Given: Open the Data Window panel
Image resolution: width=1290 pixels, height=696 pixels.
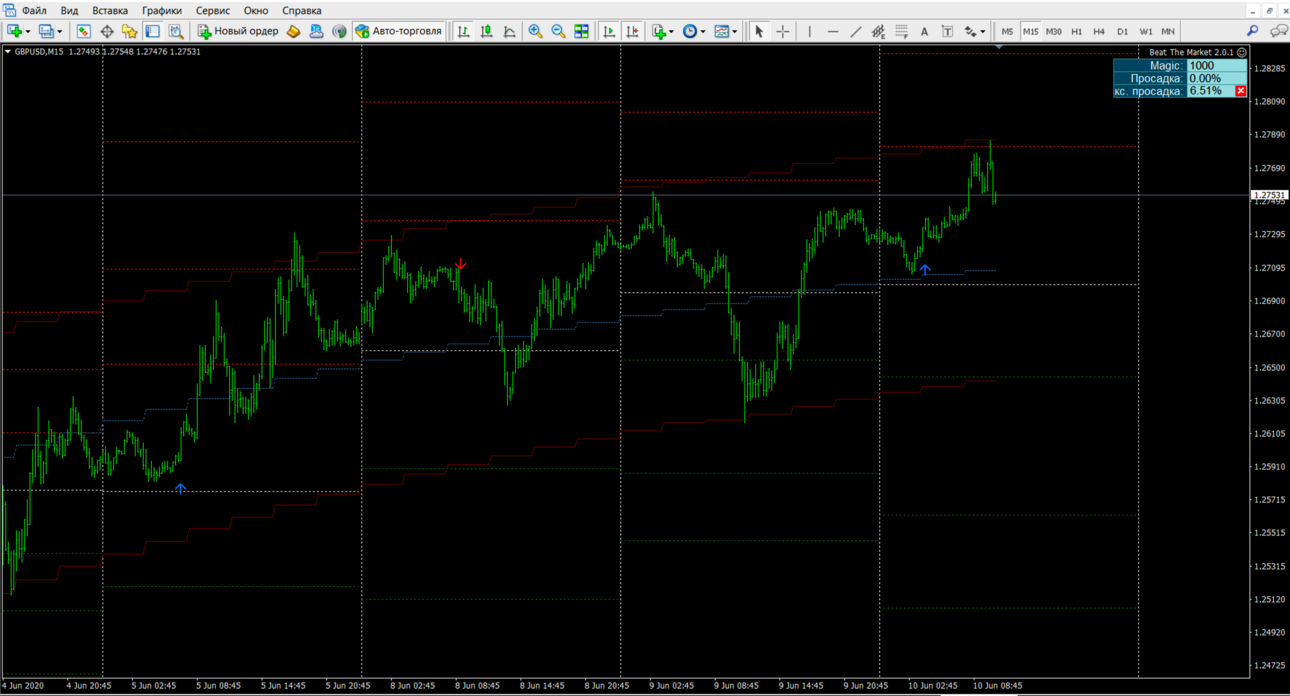Looking at the screenshot, I should [107, 31].
